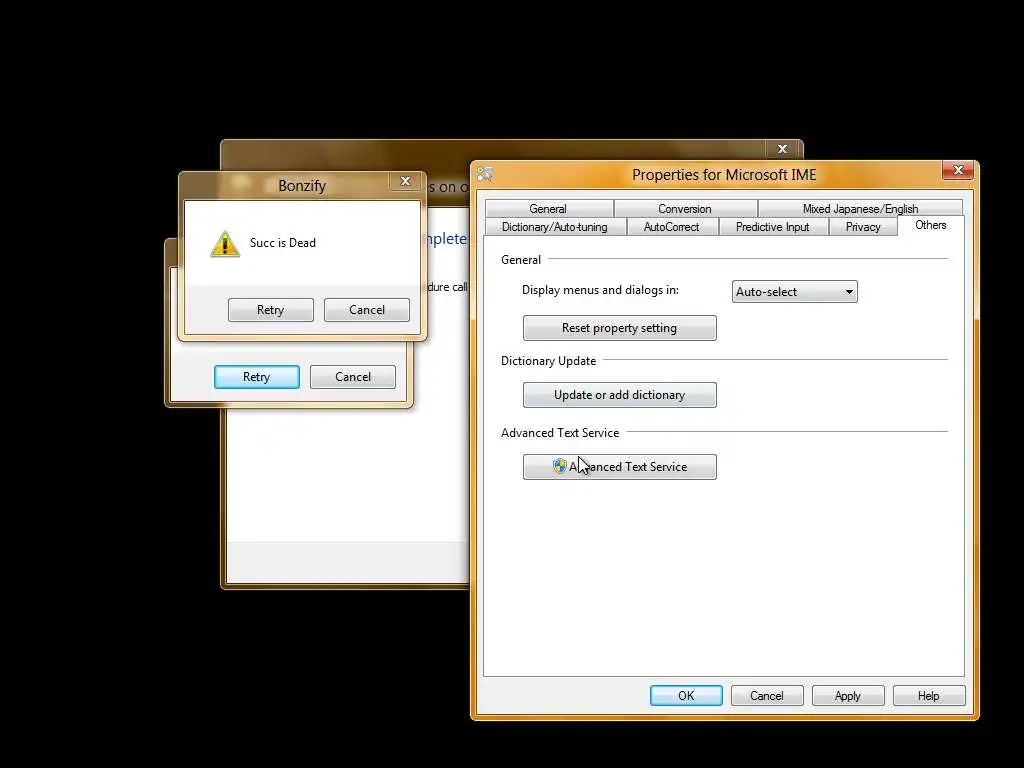The image size is (1024, 768).
Task: Click Reset property setting button
Action: (x=620, y=328)
